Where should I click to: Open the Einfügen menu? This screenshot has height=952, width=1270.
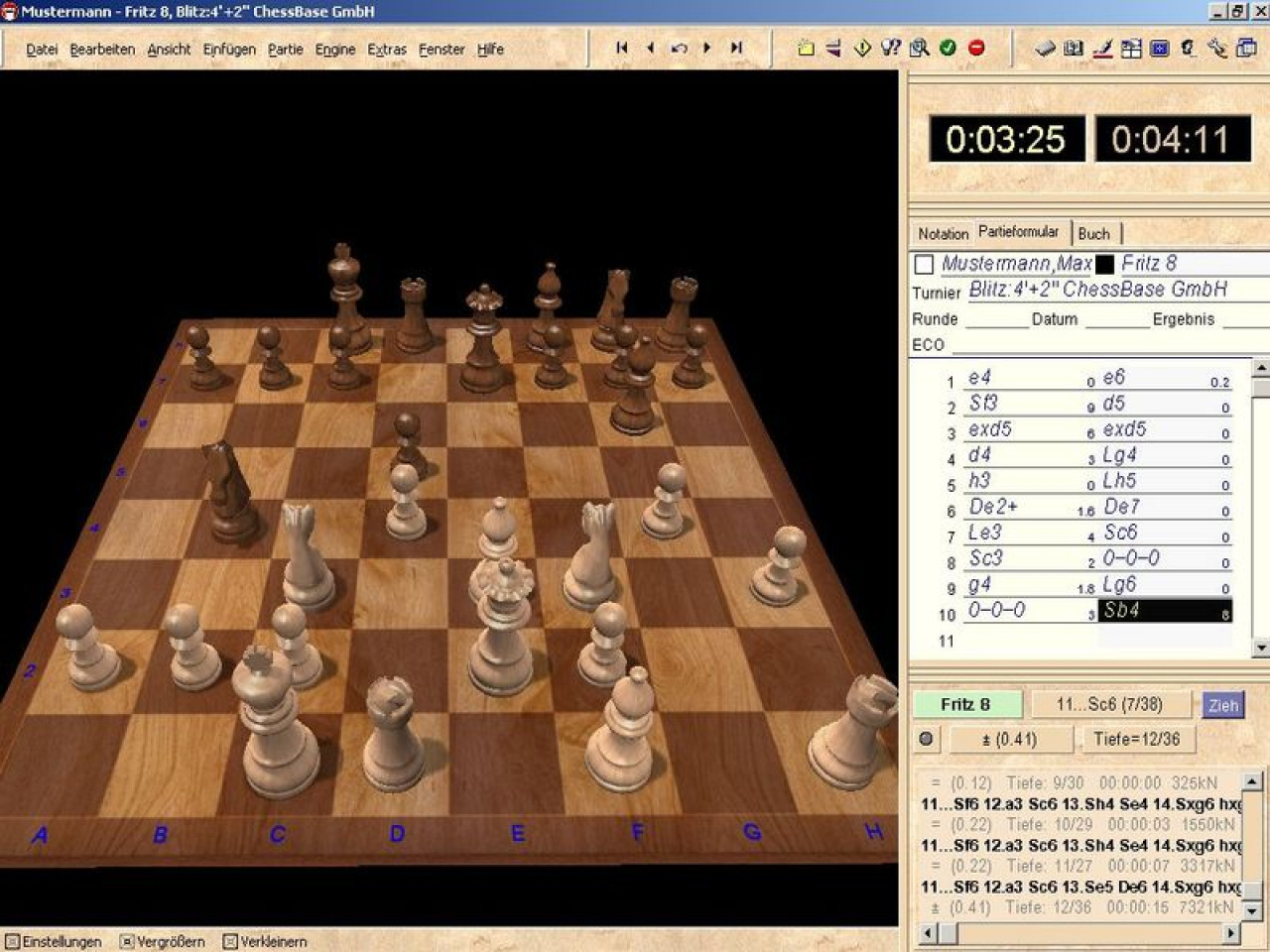229,50
